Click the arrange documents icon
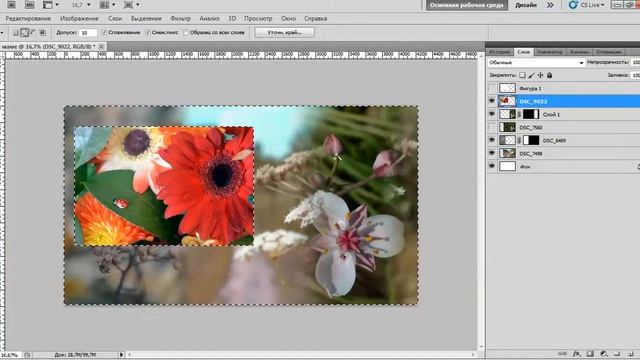Image resolution: width=640 pixels, height=360 pixels. click(104, 5)
